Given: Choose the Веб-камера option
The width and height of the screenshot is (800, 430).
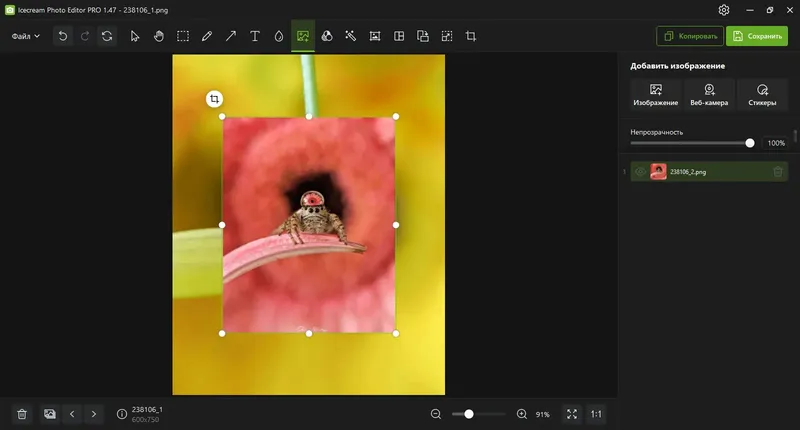Looking at the screenshot, I should point(709,95).
